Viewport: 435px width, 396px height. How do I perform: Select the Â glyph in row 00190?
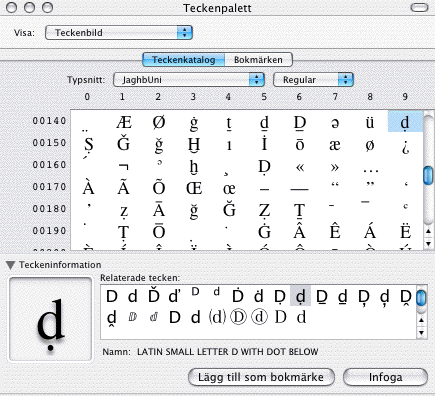point(300,231)
